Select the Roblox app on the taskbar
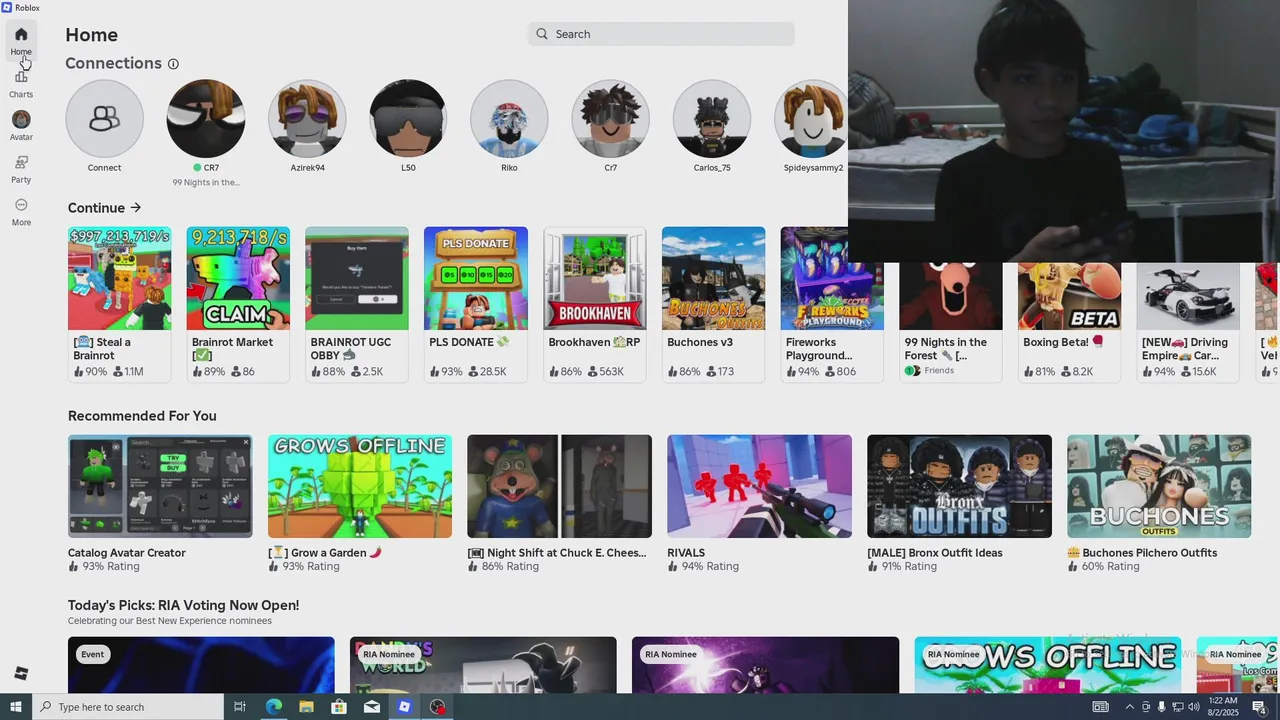Viewport: 1280px width, 720px height. pyautogui.click(x=404, y=707)
